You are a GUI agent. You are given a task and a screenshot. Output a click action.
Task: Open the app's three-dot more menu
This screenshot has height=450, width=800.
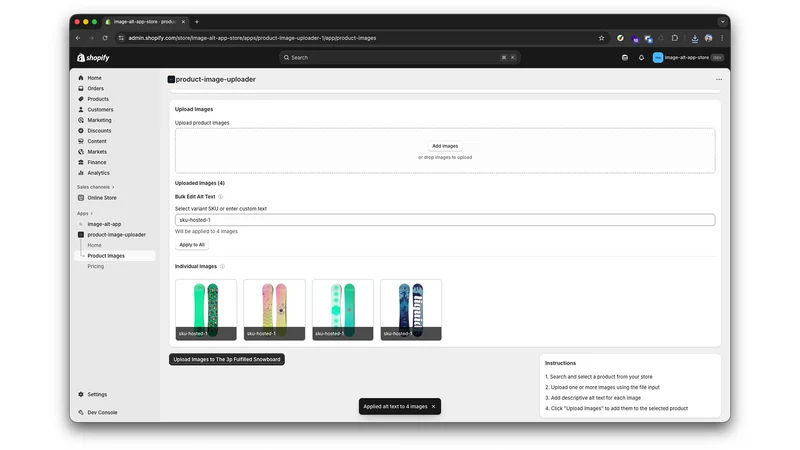(719, 80)
